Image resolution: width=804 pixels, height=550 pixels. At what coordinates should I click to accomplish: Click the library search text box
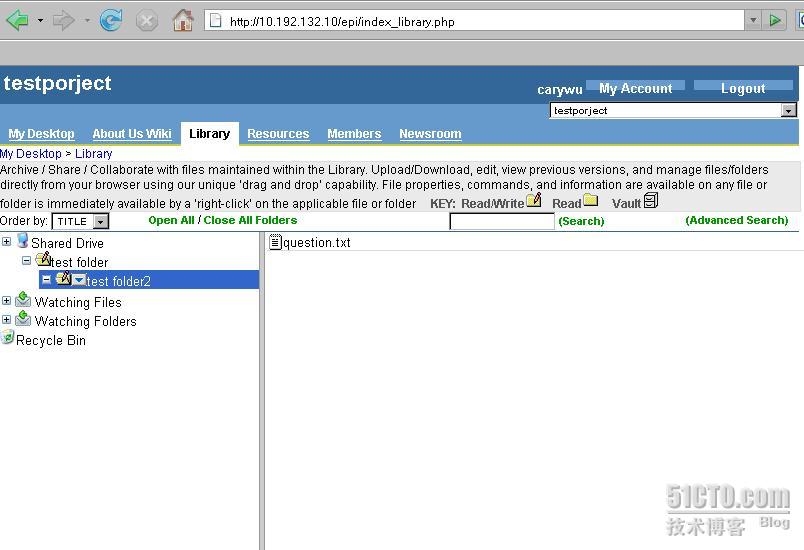(502, 221)
